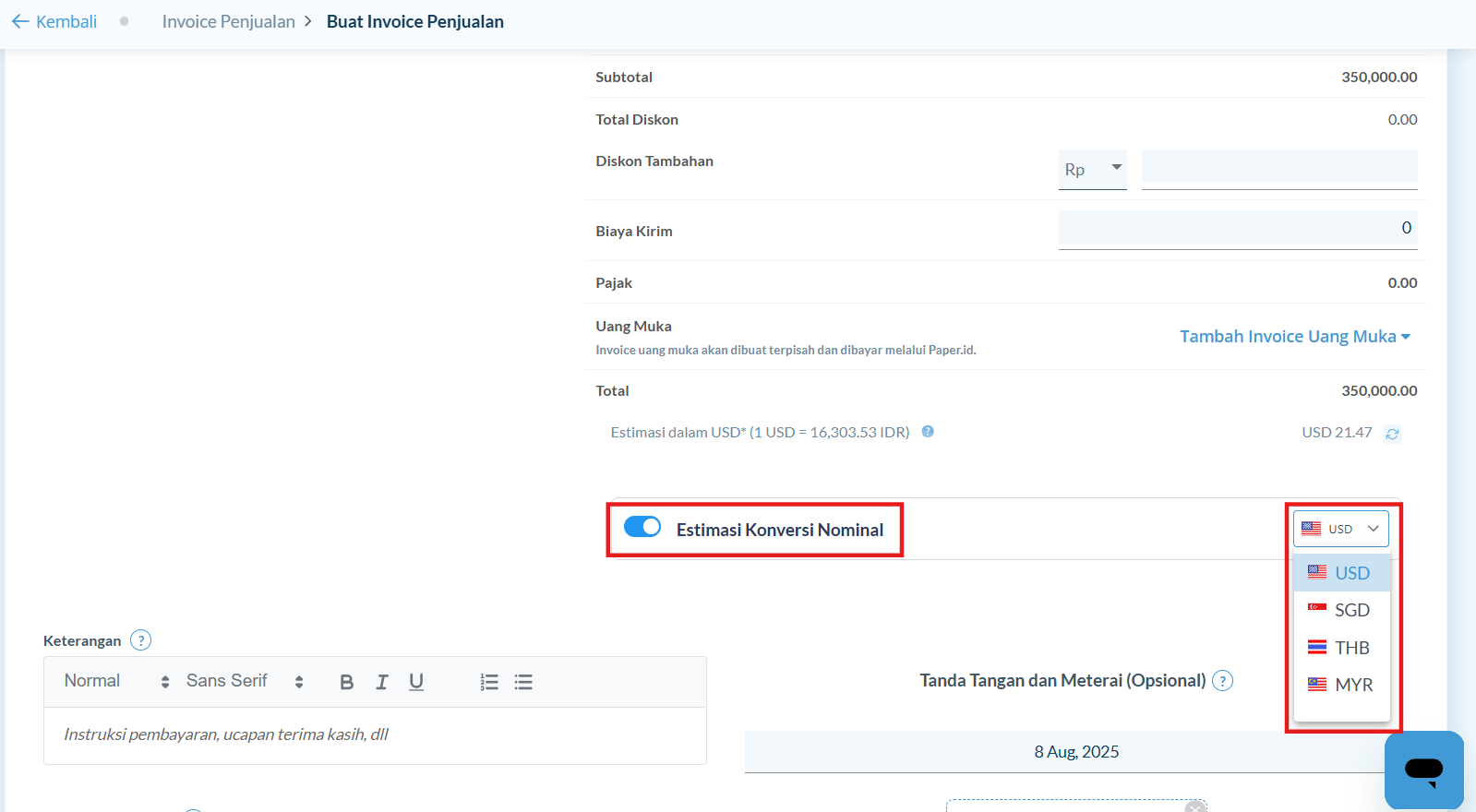Image resolution: width=1476 pixels, height=812 pixels.
Task: Collapse the USD currency selector
Action: [1340, 529]
